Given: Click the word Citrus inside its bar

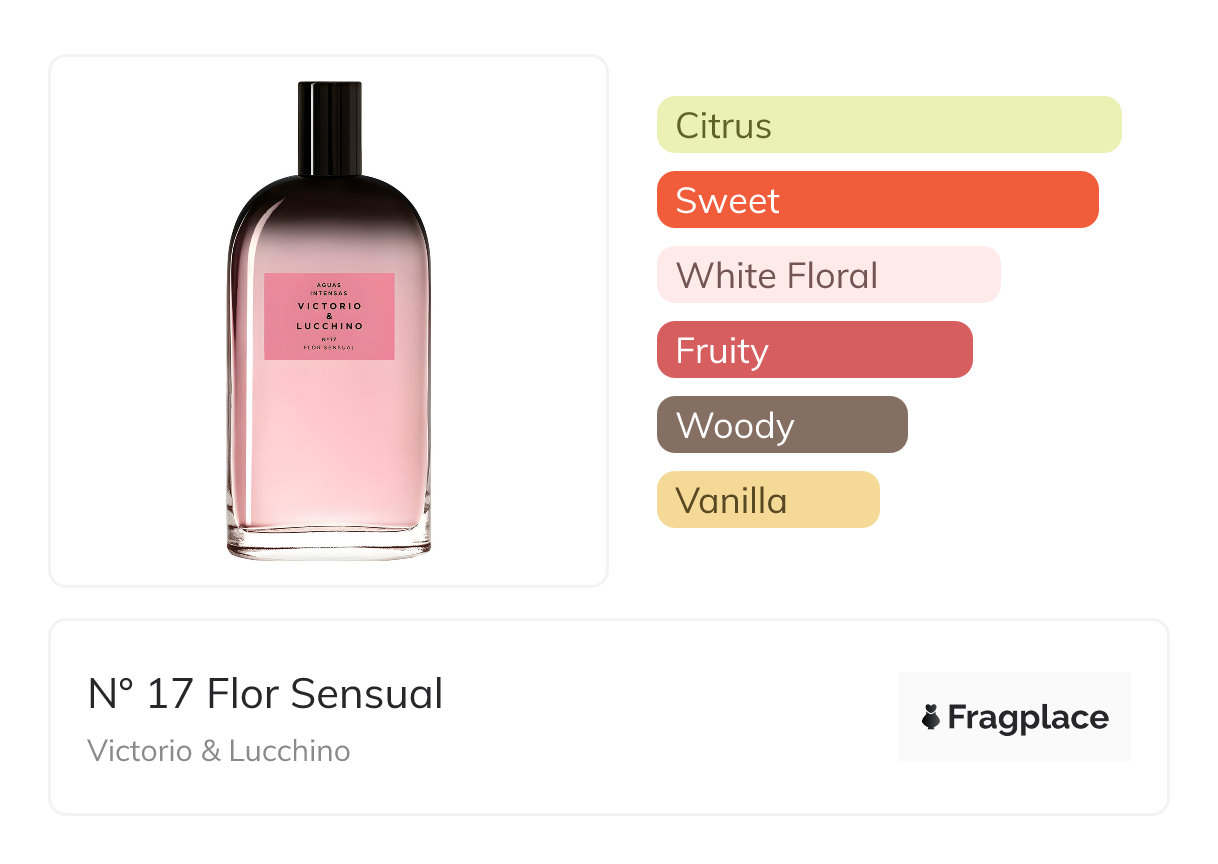Looking at the screenshot, I should click(723, 126).
